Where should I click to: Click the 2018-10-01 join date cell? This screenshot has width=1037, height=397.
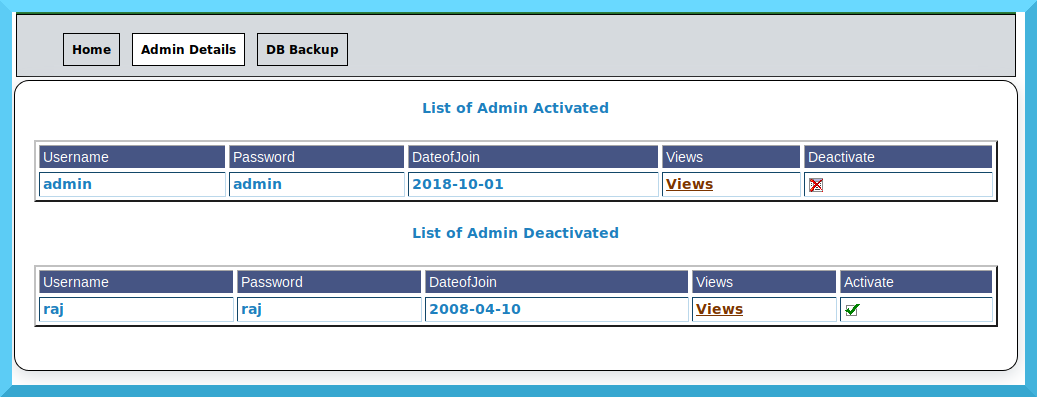533,185
